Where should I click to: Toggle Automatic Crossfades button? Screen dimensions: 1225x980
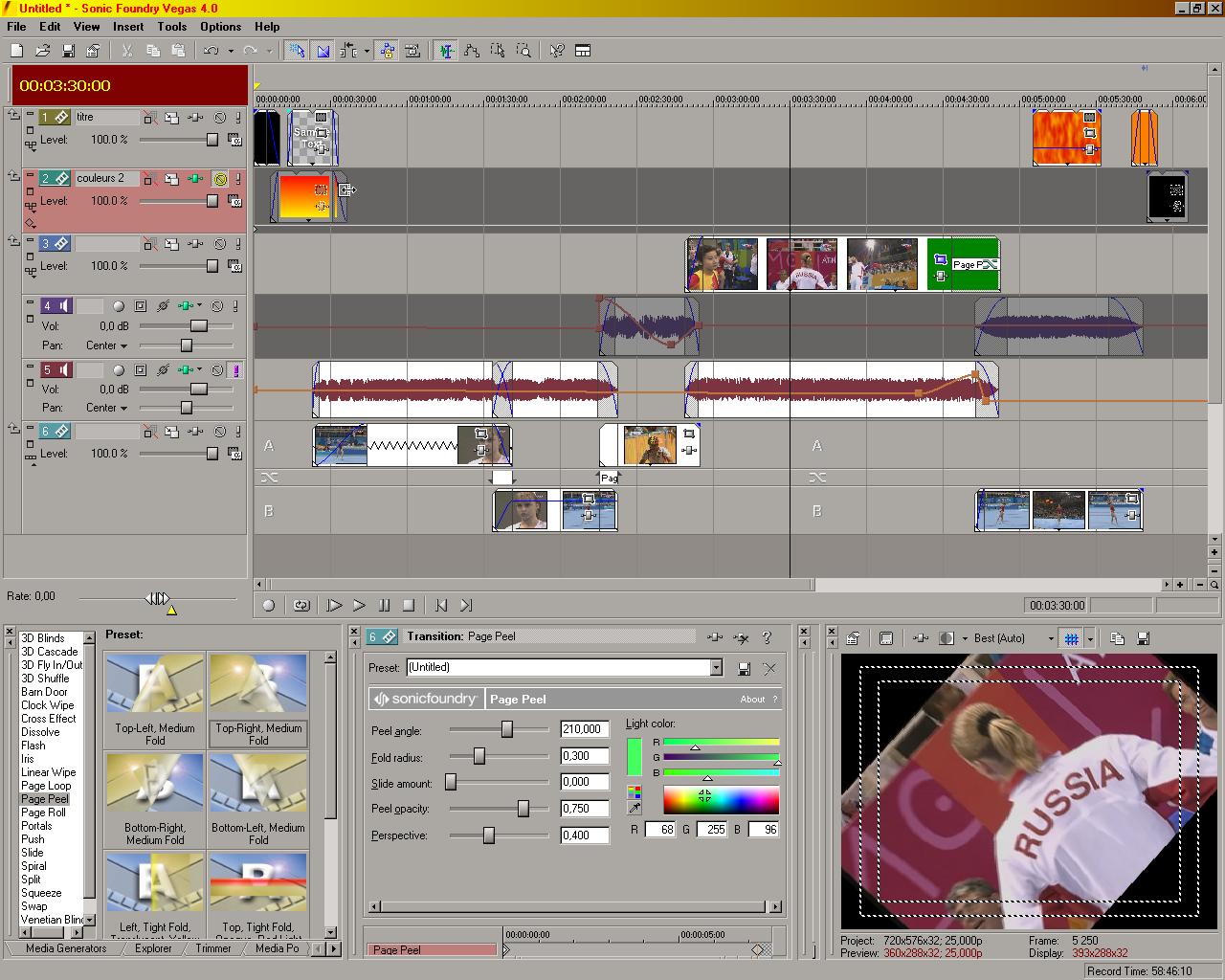323,51
